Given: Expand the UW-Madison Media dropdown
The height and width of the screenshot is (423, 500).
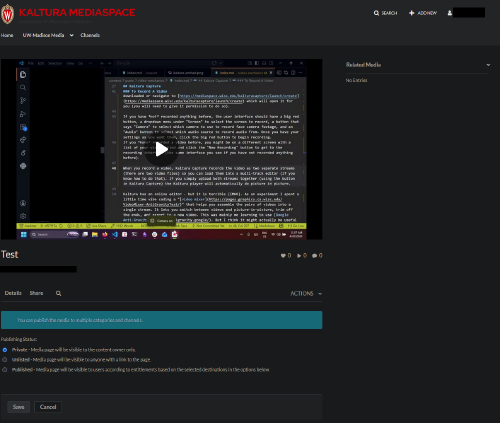Looking at the screenshot, I should [71, 35].
